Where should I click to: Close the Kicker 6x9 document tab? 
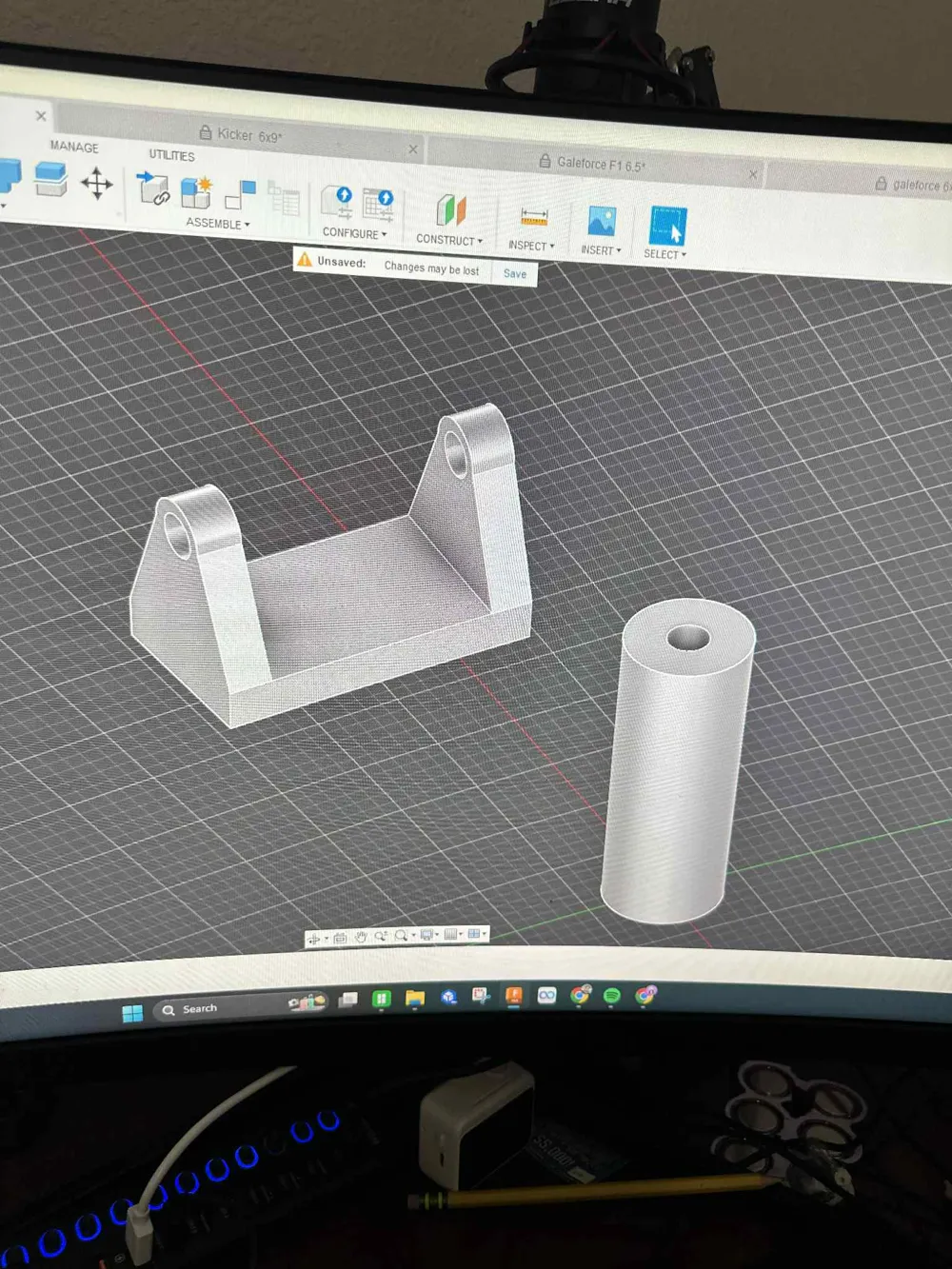(412, 149)
